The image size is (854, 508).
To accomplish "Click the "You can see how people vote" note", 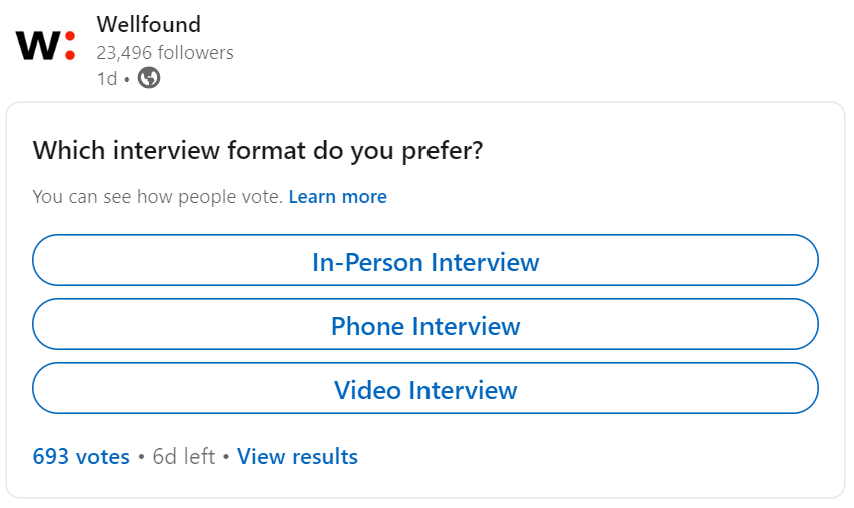I will point(157,197).
